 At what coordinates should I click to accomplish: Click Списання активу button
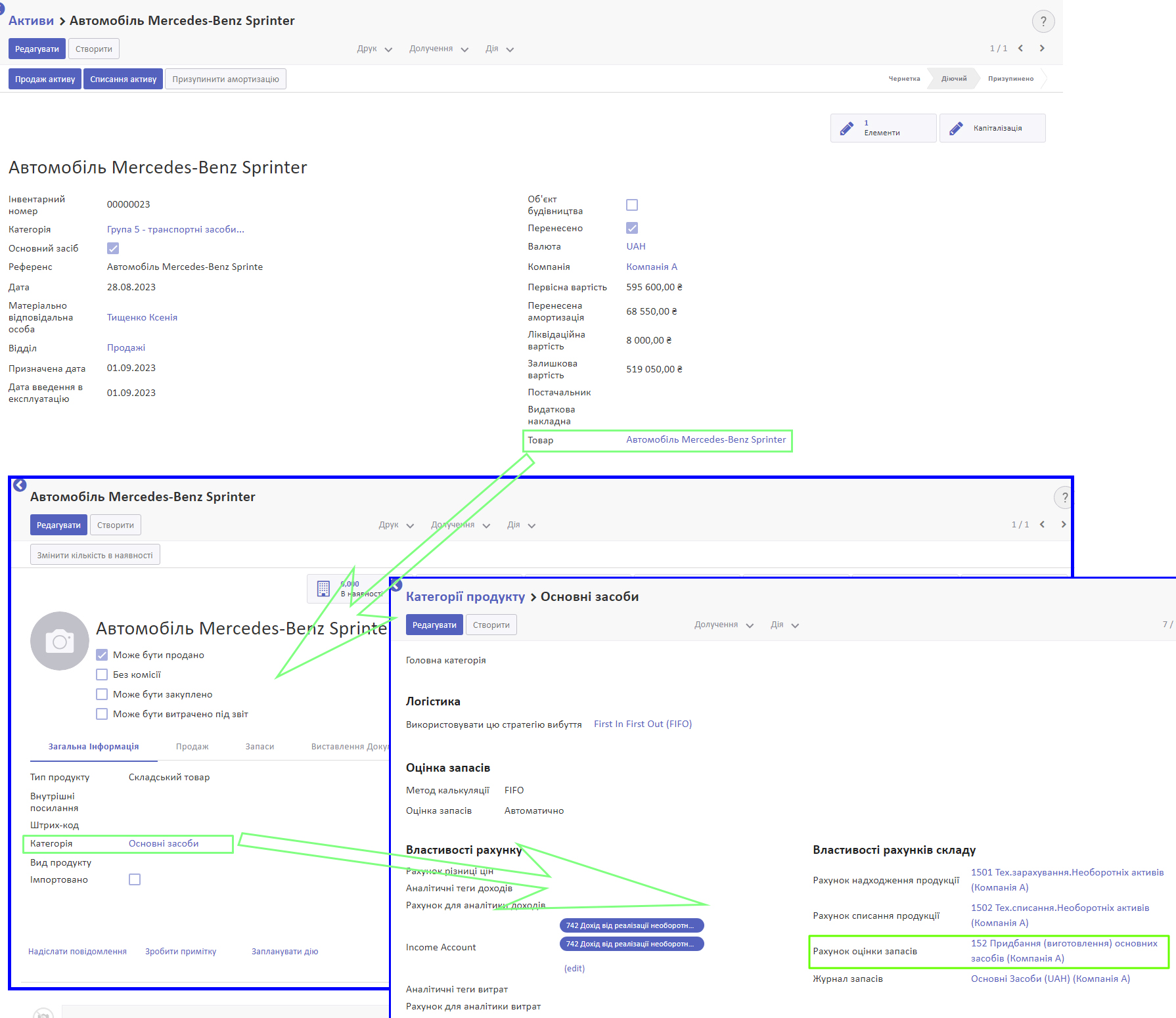(123, 79)
